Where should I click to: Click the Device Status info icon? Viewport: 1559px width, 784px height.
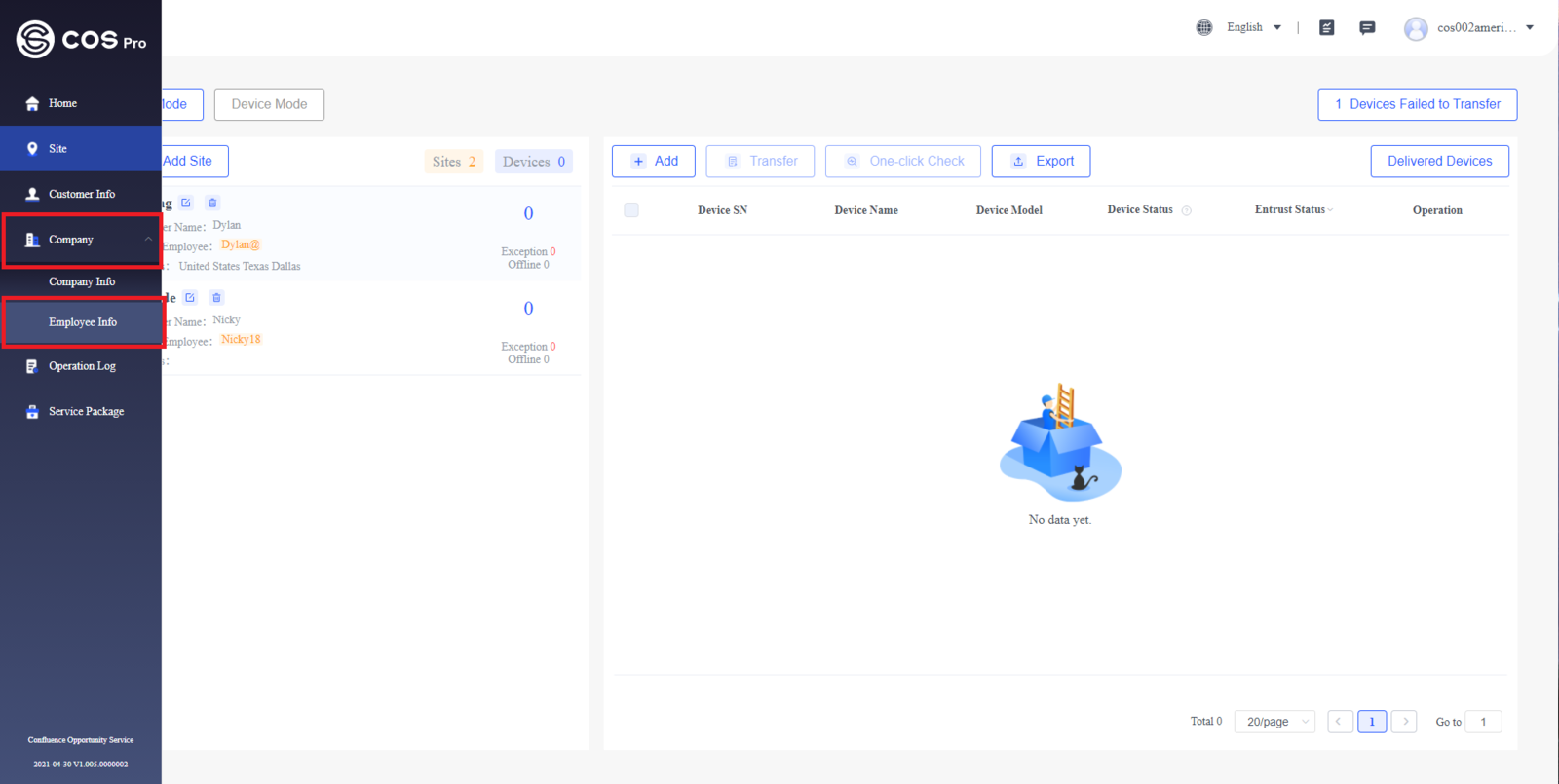1186,210
